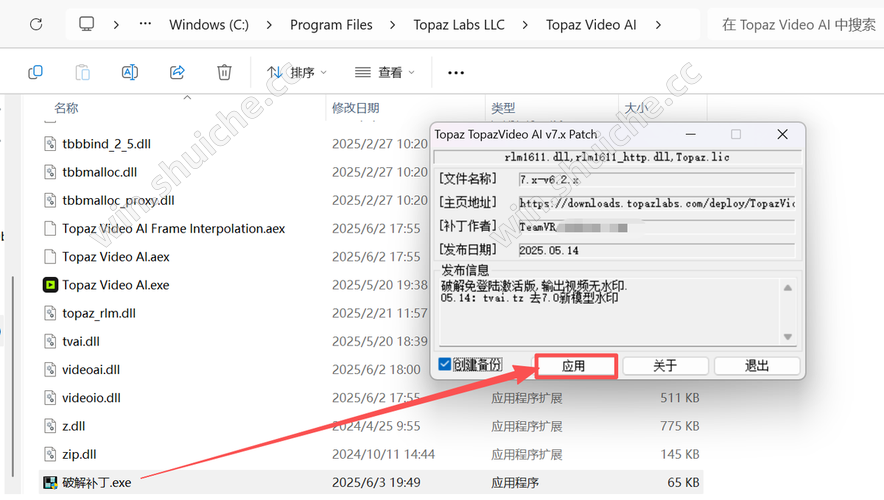Expand the chevron after Topaz Labs LLC

tap(525, 25)
